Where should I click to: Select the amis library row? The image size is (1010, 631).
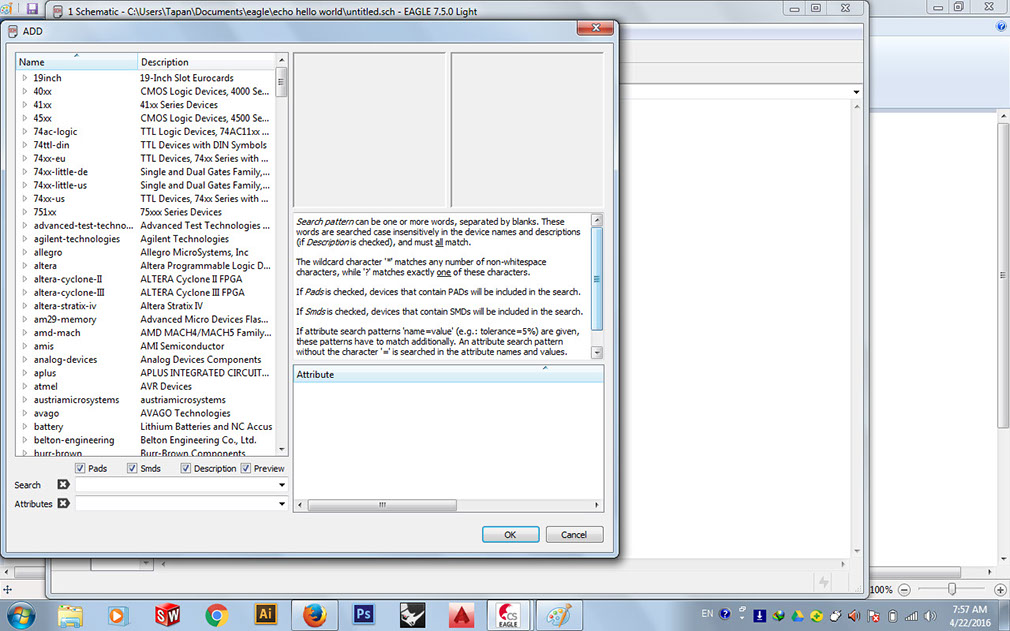146,346
